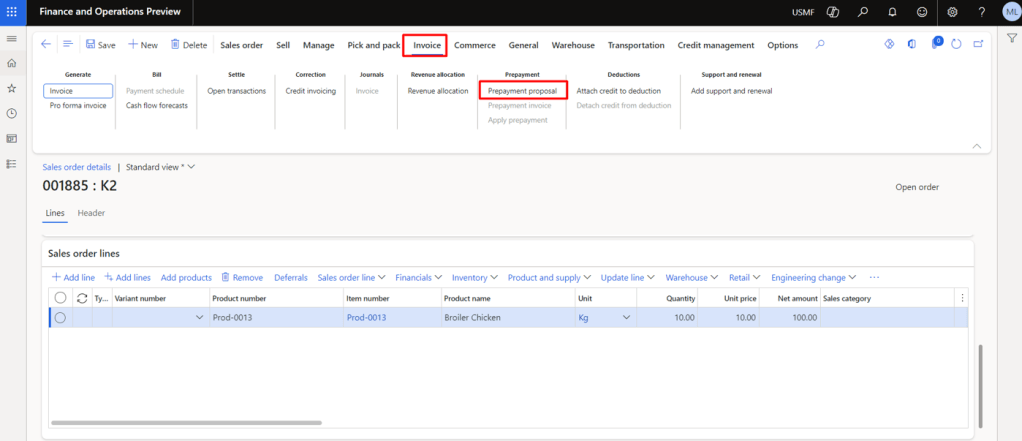Click the help question mark icon
1022x441 pixels.
click(x=982, y=12)
